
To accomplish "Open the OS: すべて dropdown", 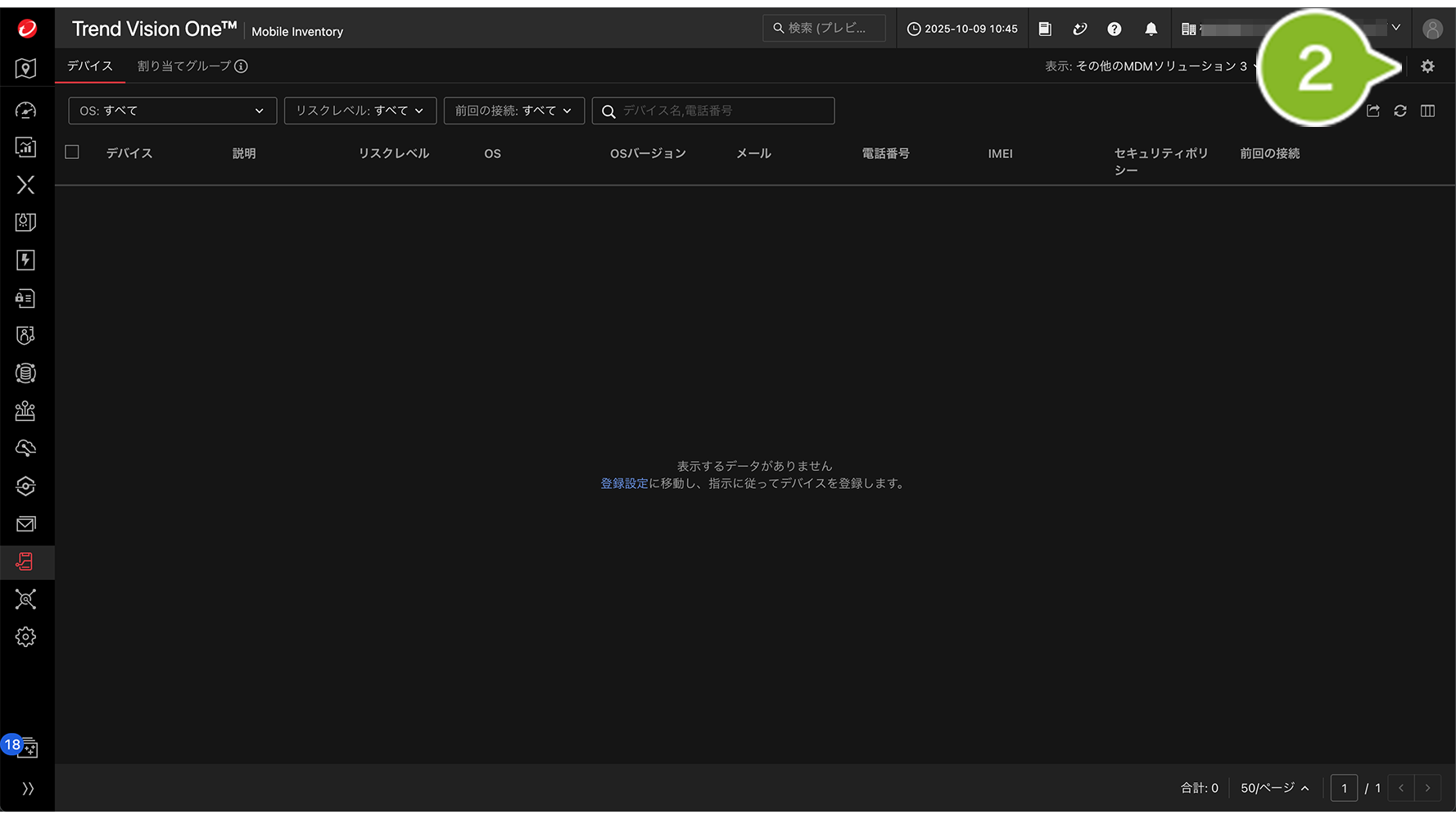I will point(172,111).
